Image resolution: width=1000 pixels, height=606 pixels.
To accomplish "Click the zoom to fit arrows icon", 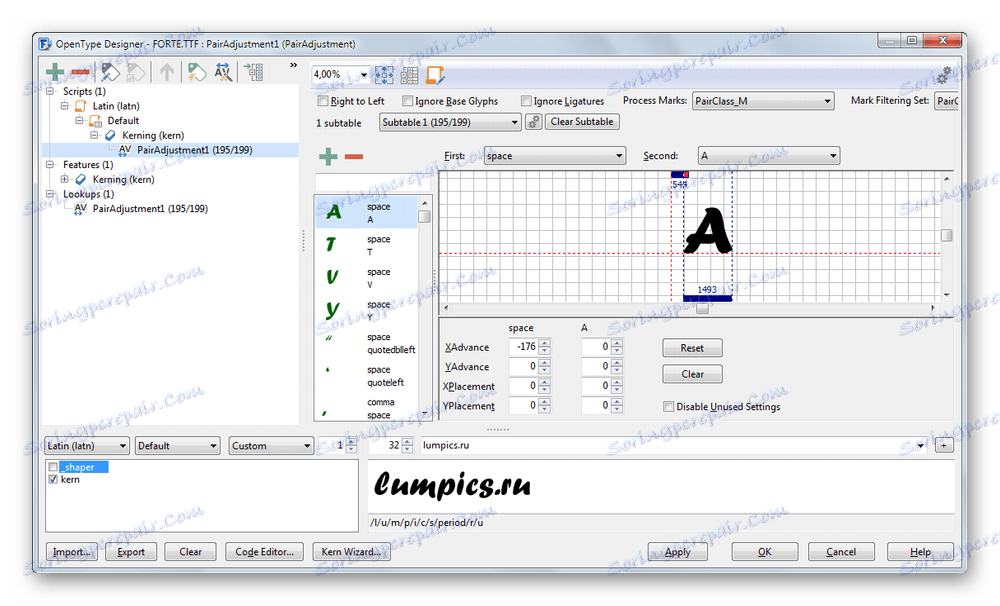I will pyautogui.click(x=384, y=75).
